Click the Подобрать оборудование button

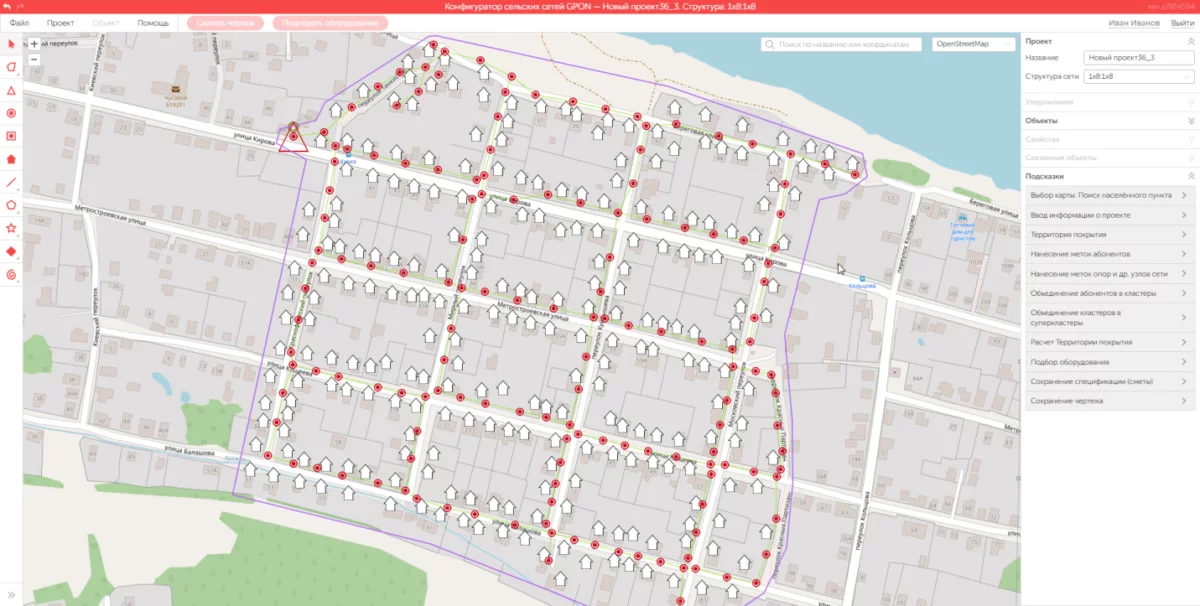(x=329, y=22)
